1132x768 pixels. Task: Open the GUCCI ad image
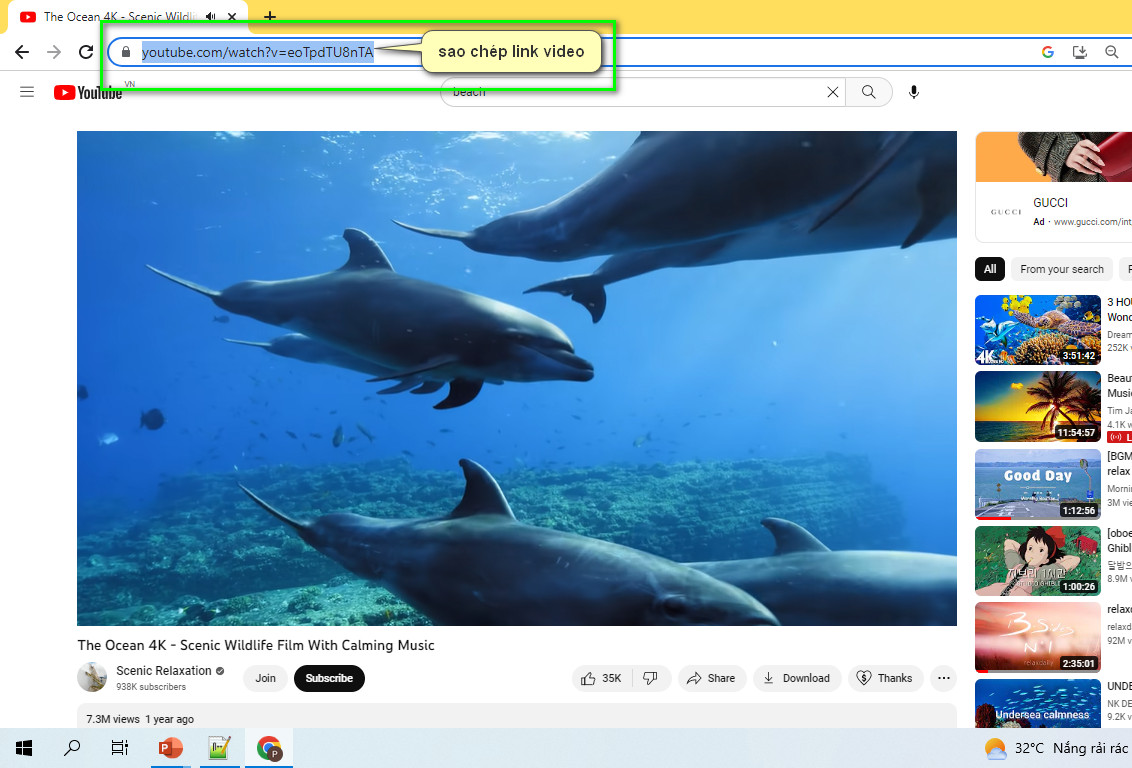click(x=1053, y=157)
